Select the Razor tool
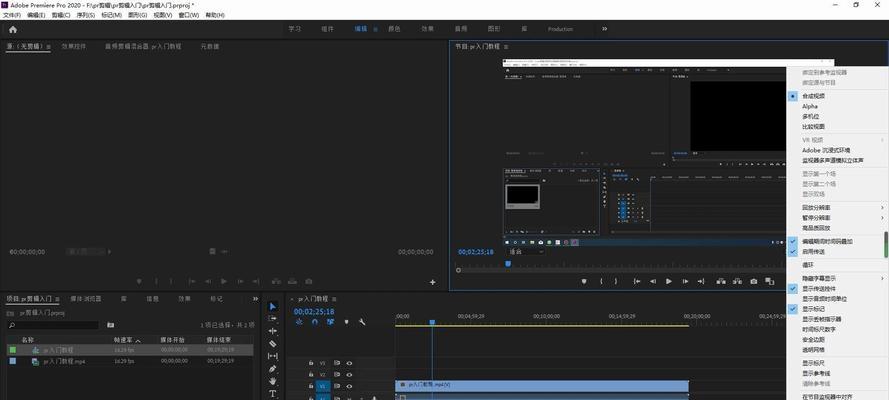Viewport: 889px width, 400px height. click(x=273, y=343)
